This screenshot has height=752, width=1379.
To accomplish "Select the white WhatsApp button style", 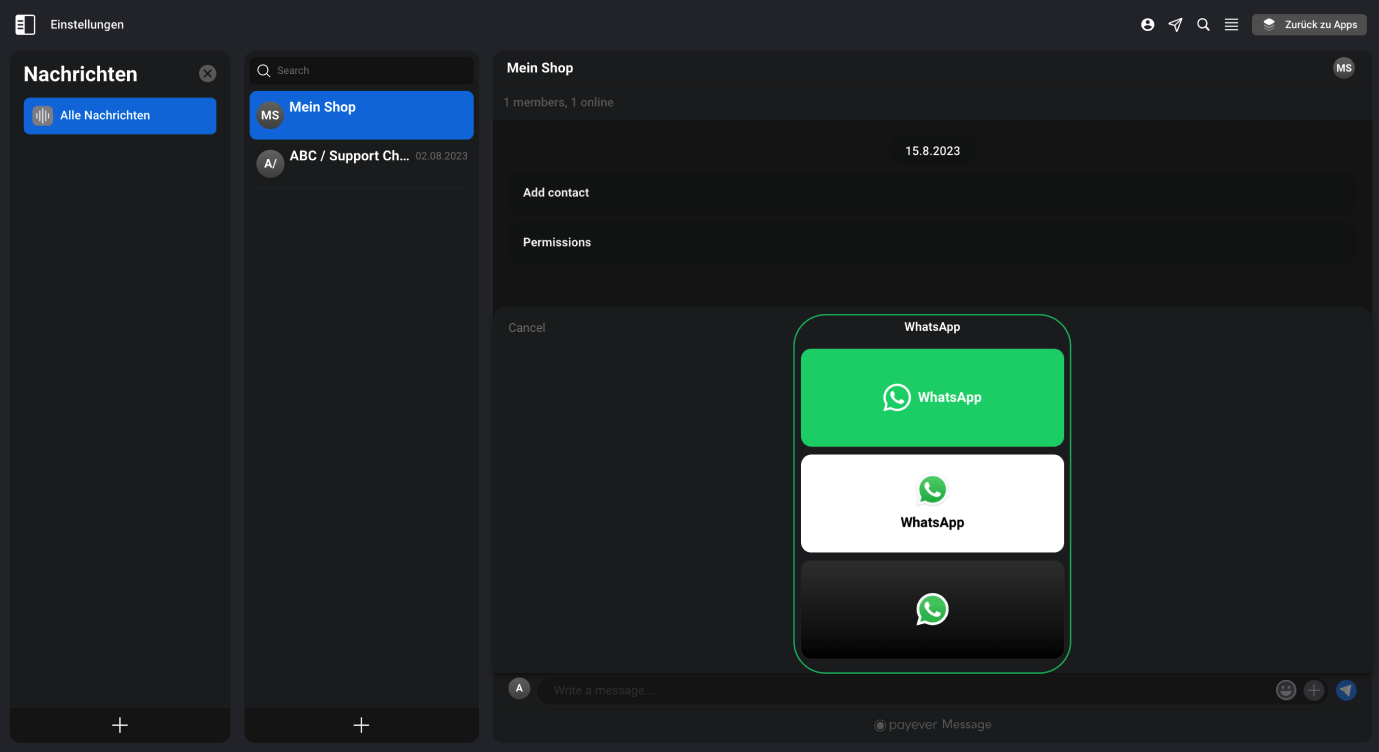I will [932, 504].
